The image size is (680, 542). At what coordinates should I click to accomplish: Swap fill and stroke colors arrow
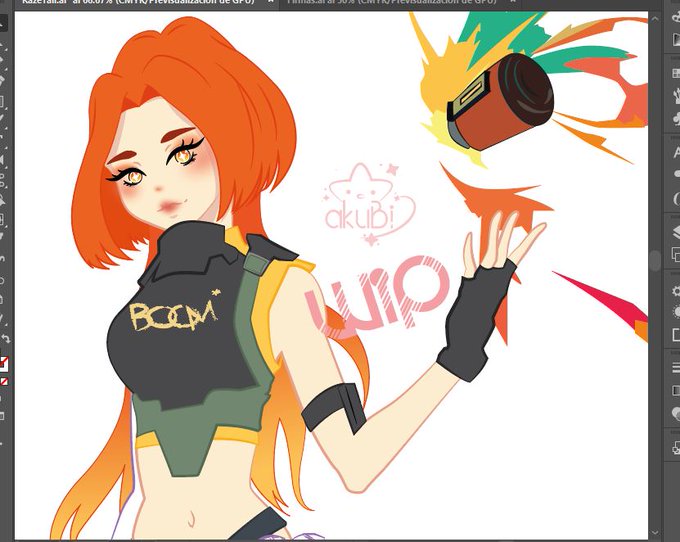point(5,340)
